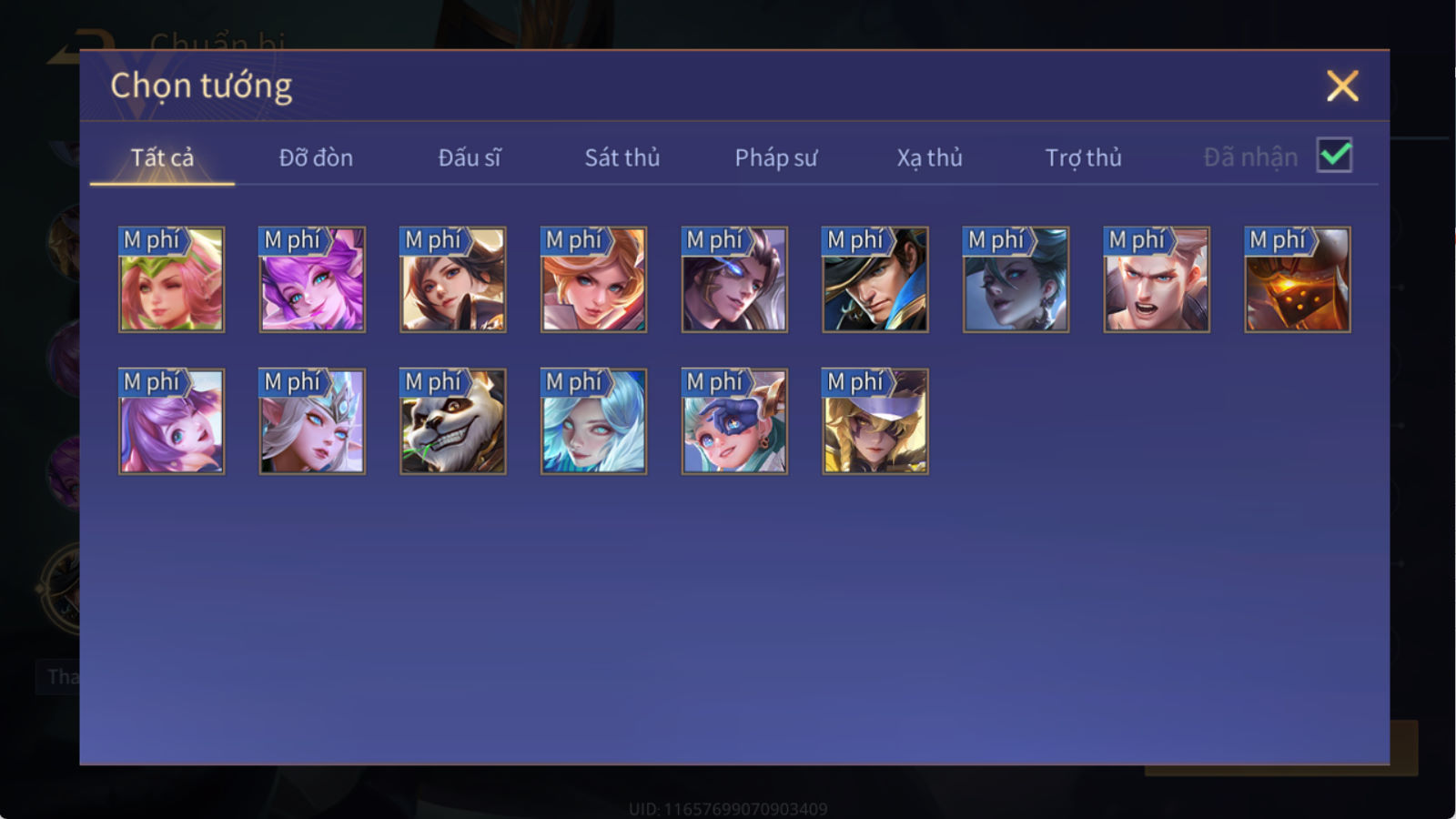Close the Chọn tướng dialog
This screenshot has height=819, width=1456.
pyautogui.click(x=1342, y=86)
